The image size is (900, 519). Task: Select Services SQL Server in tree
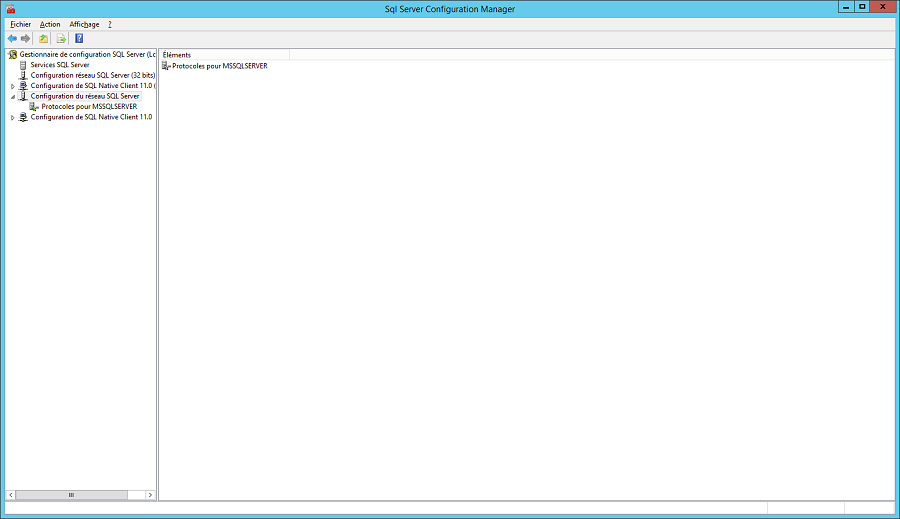60,65
